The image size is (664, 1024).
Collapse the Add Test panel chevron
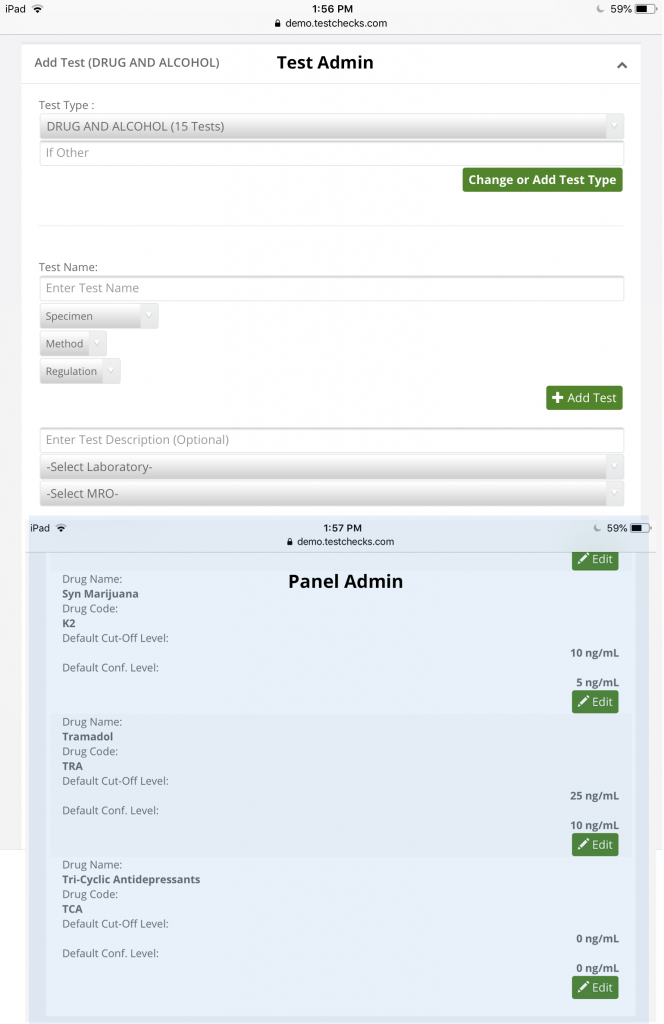pos(622,65)
